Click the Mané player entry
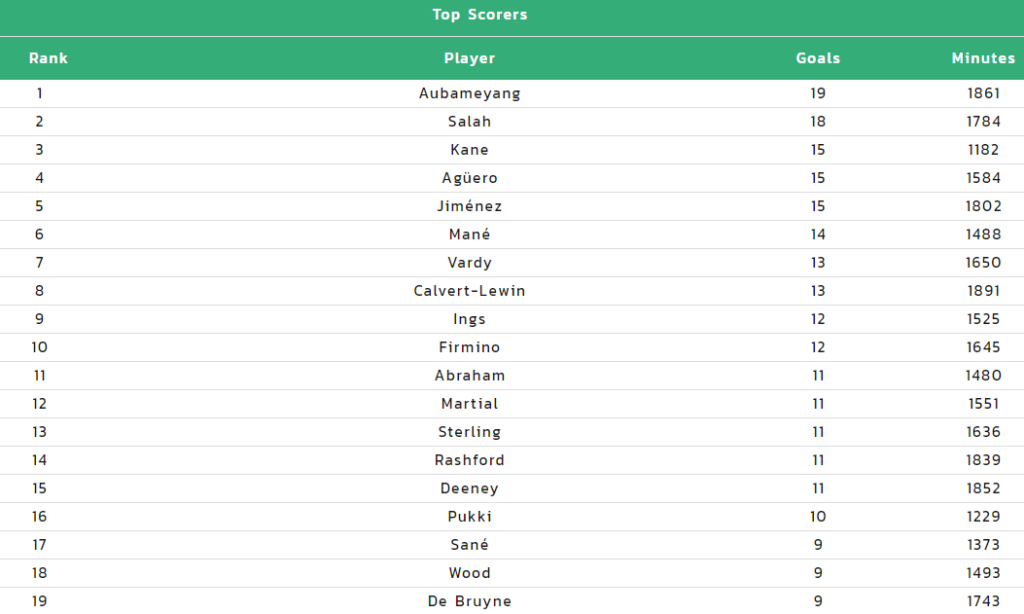1024x614 pixels. coord(470,234)
